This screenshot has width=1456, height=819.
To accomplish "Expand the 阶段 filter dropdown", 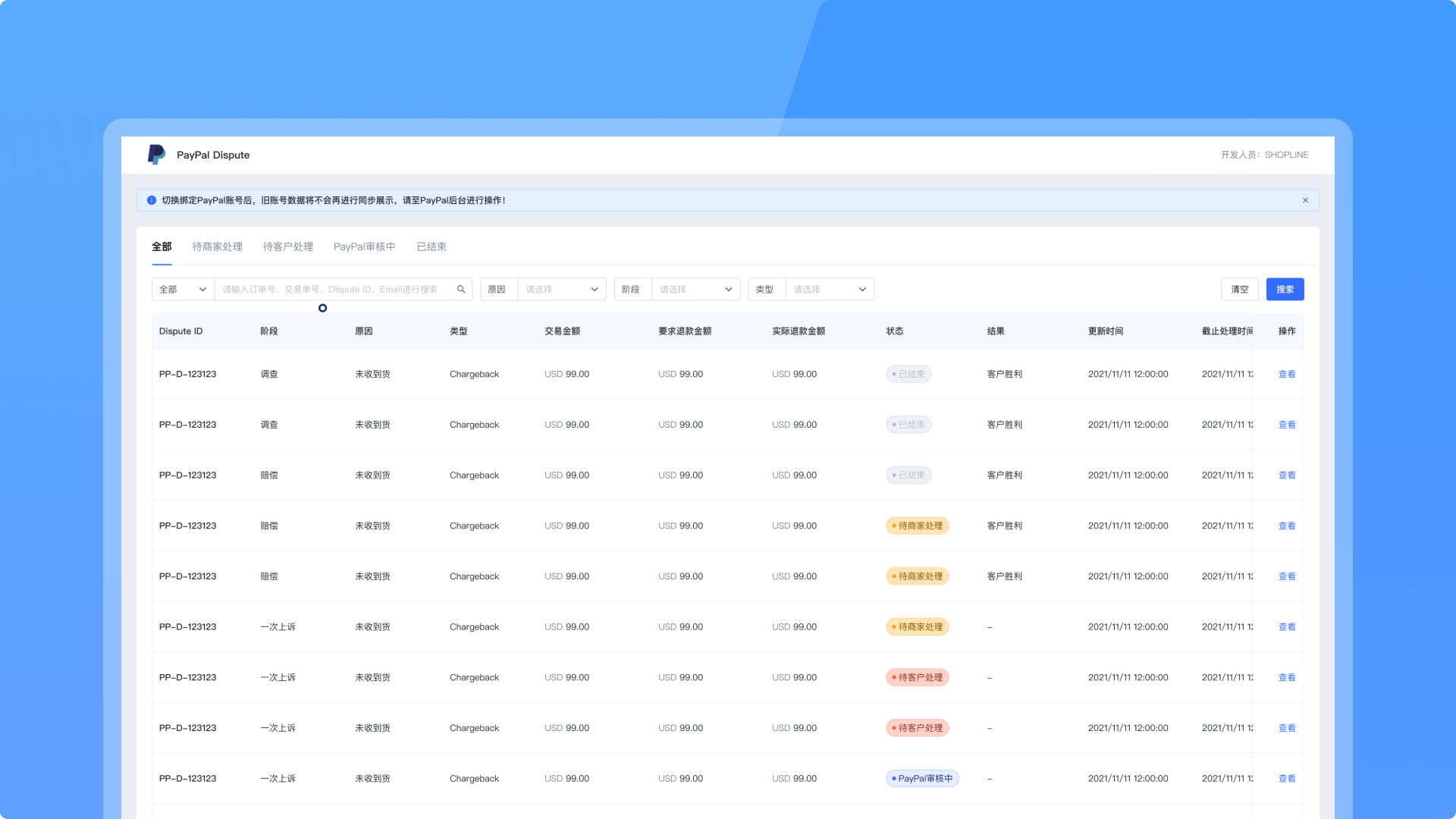I will [695, 290].
